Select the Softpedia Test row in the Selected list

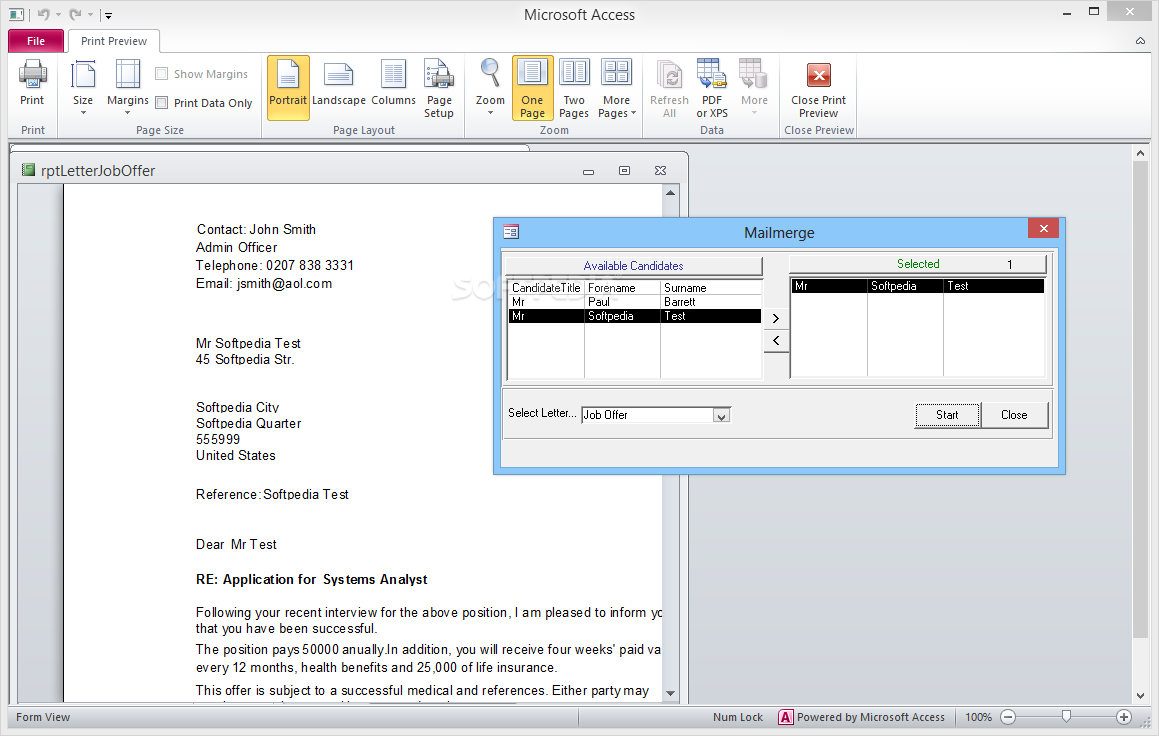917,286
